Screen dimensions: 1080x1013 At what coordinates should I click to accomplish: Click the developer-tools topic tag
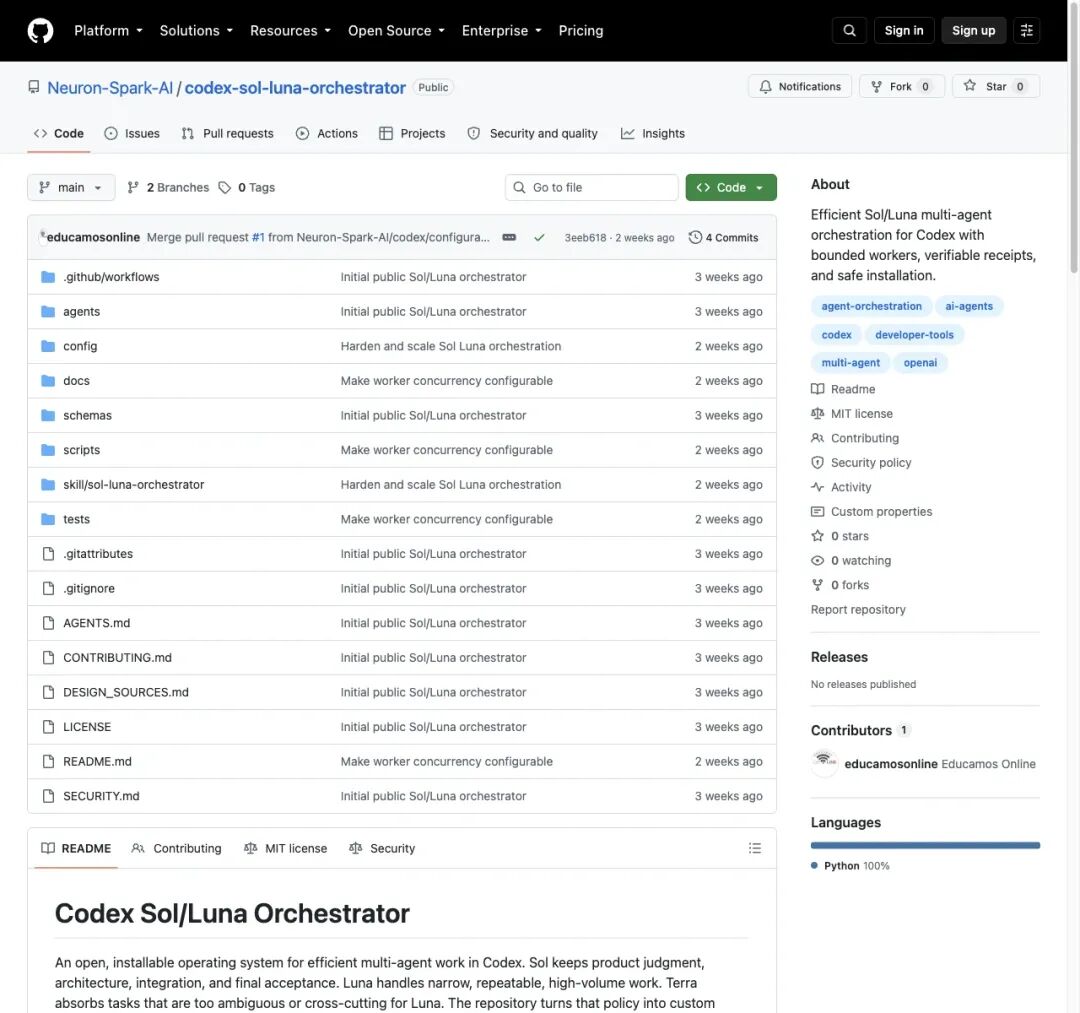[x=914, y=335]
